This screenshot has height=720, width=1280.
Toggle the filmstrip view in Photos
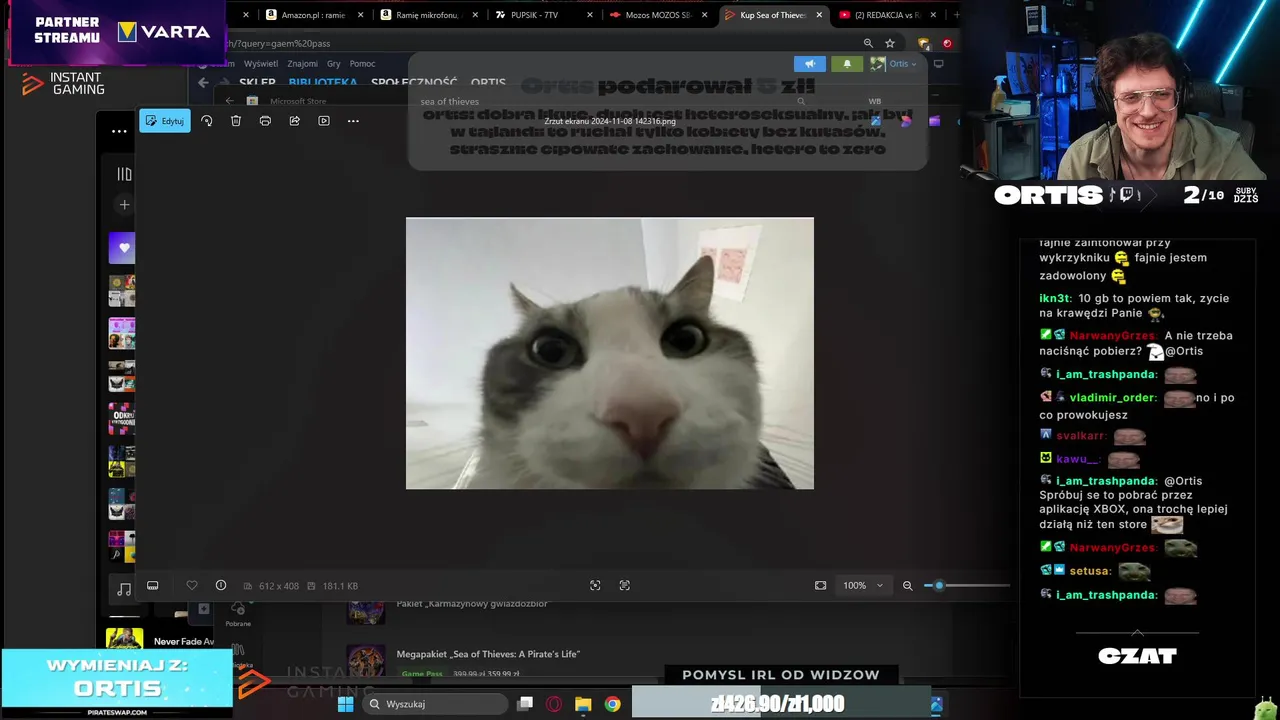(153, 585)
